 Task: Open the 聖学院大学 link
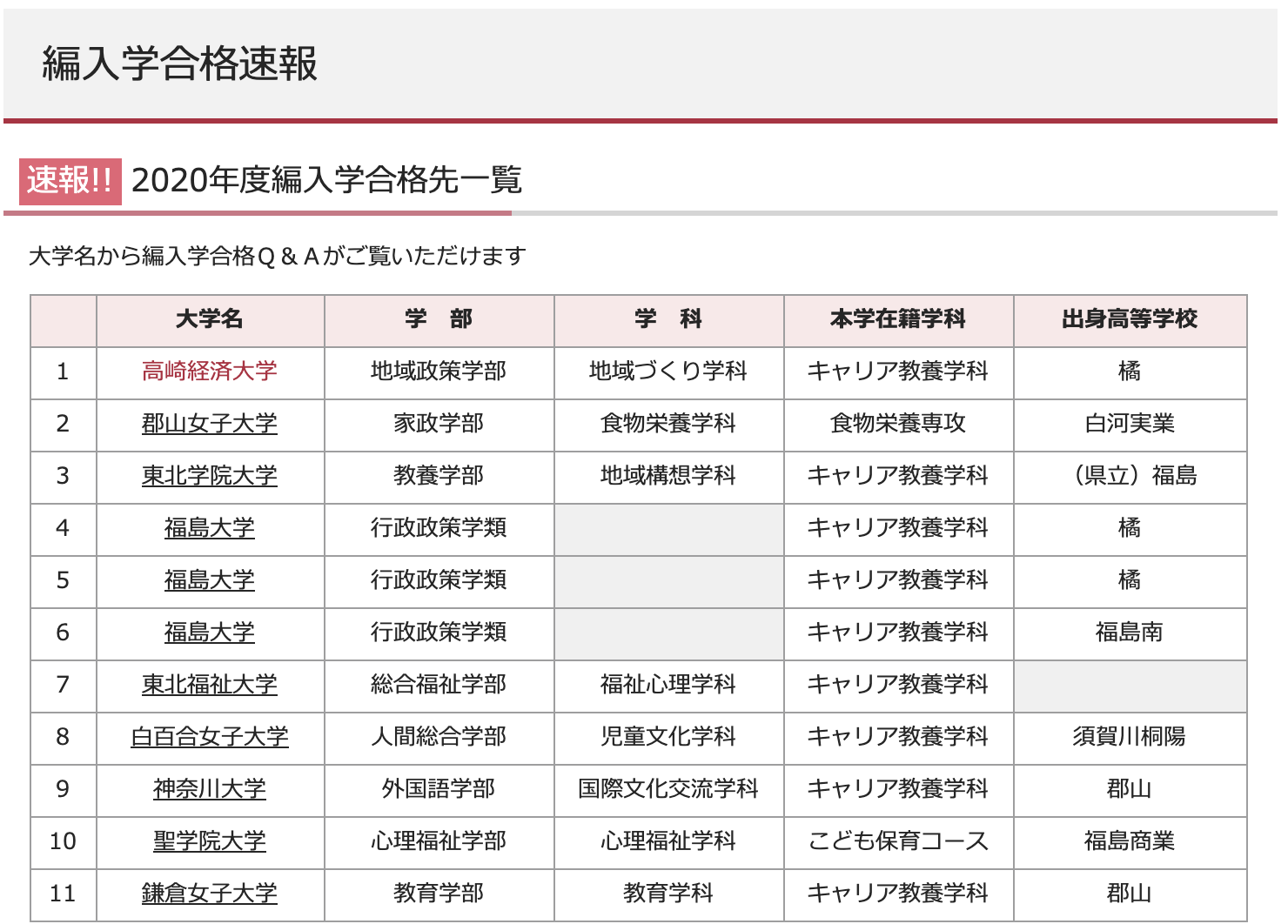tap(210, 841)
